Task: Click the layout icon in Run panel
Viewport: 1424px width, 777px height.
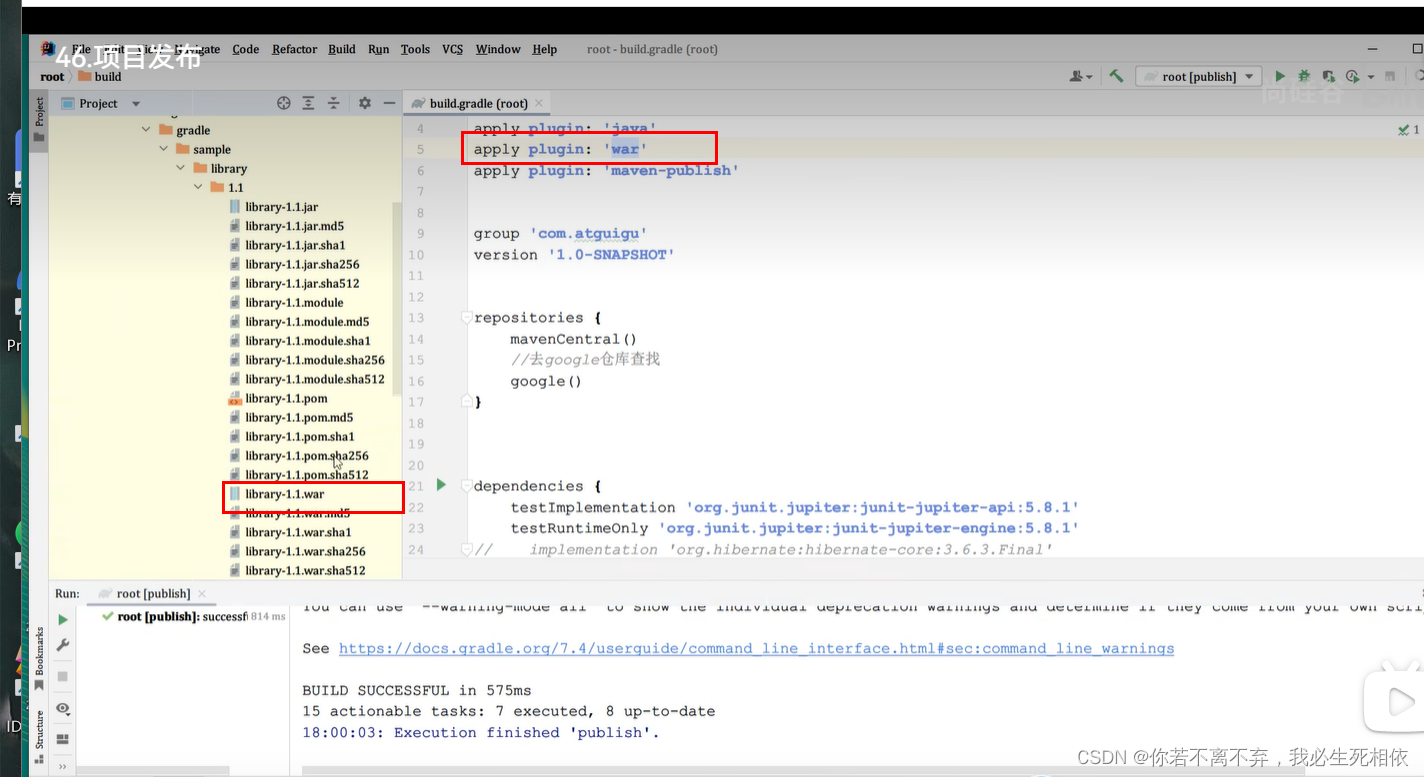Action: 63,739
